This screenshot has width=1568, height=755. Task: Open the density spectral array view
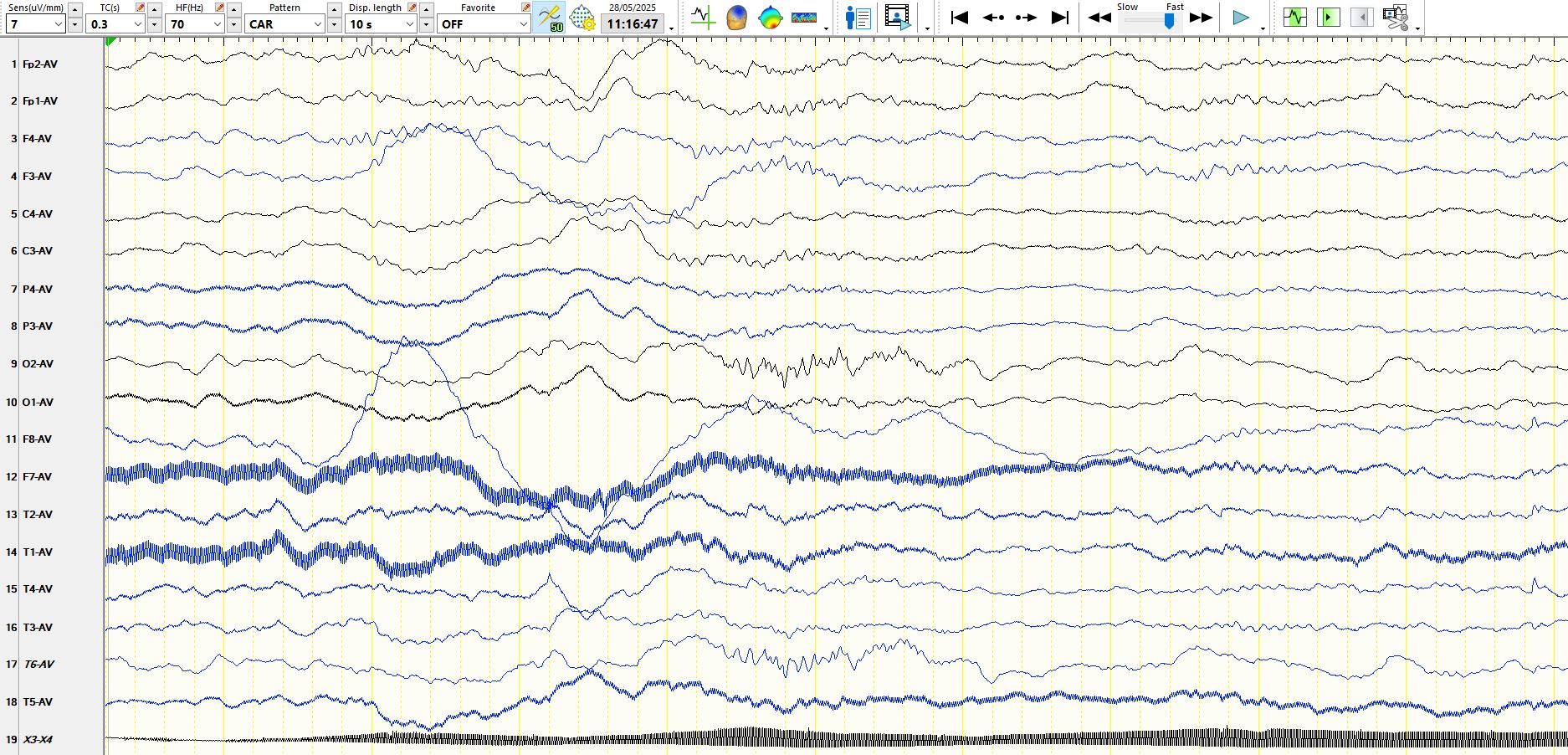tap(803, 18)
